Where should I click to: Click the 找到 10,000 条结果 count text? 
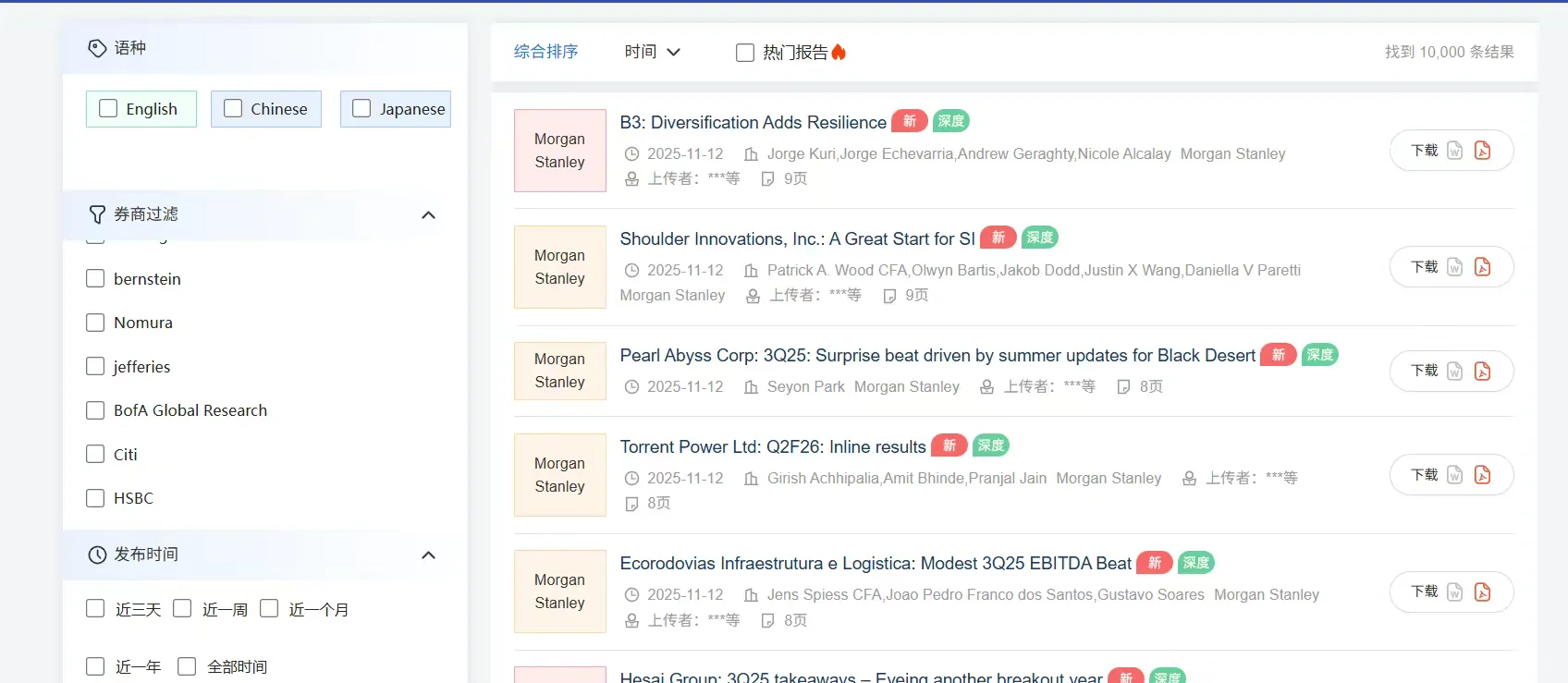(x=1449, y=53)
